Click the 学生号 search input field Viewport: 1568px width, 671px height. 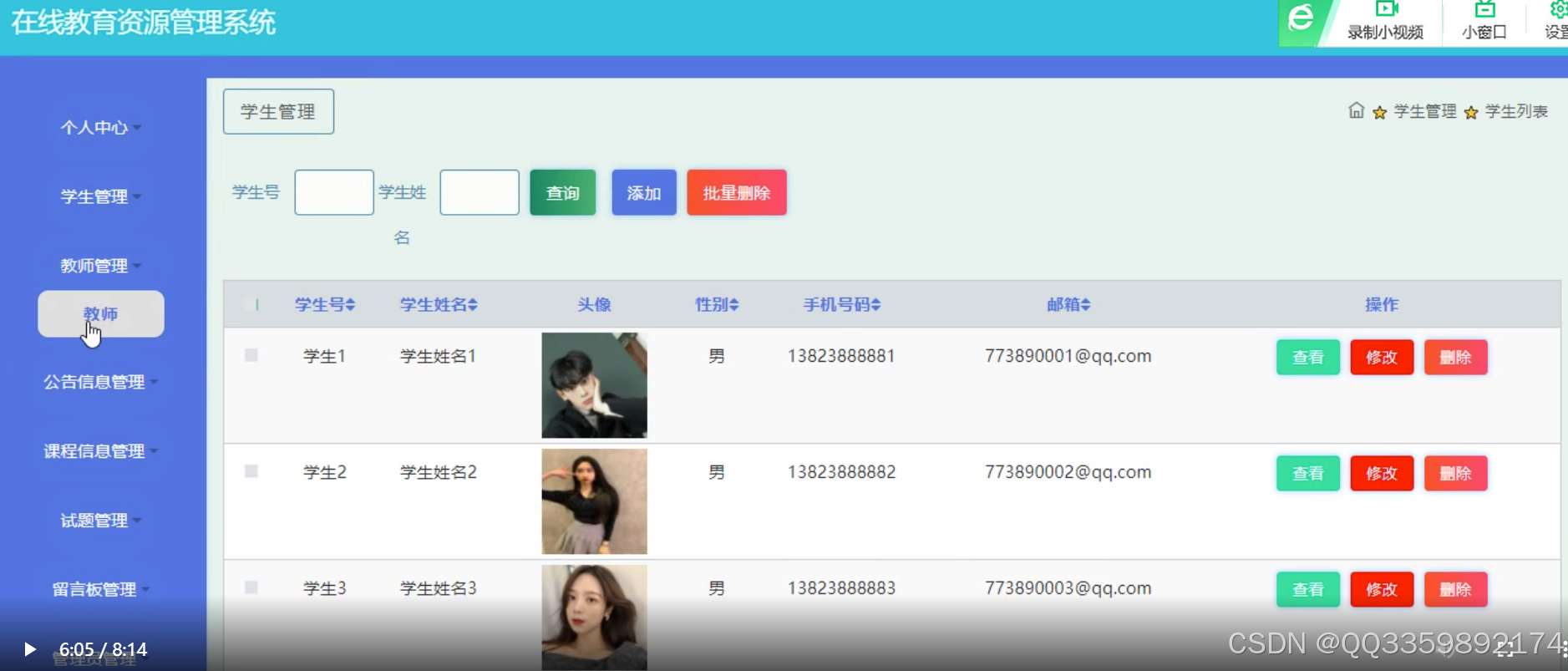click(x=334, y=193)
